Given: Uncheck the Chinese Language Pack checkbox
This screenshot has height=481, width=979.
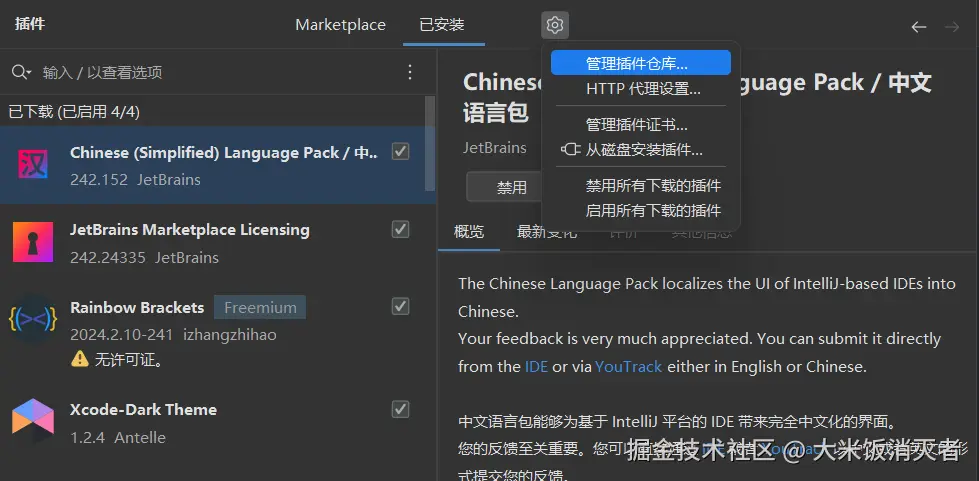Looking at the screenshot, I should click(400, 152).
